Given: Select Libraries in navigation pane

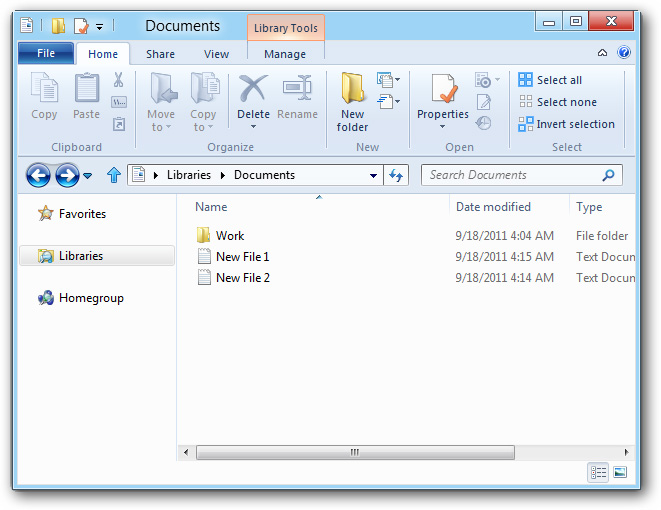Looking at the screenshot, I should (x=97, y=256).
